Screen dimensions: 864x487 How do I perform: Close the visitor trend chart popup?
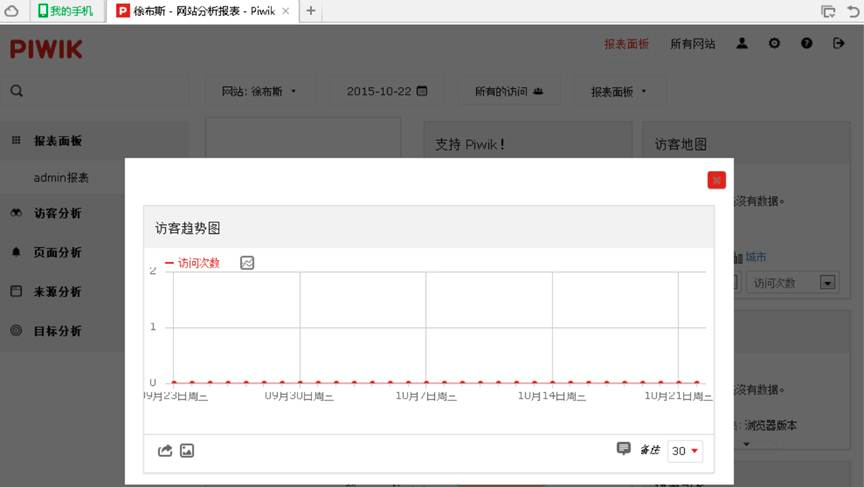pyautogui.click(x=716, y=180)
